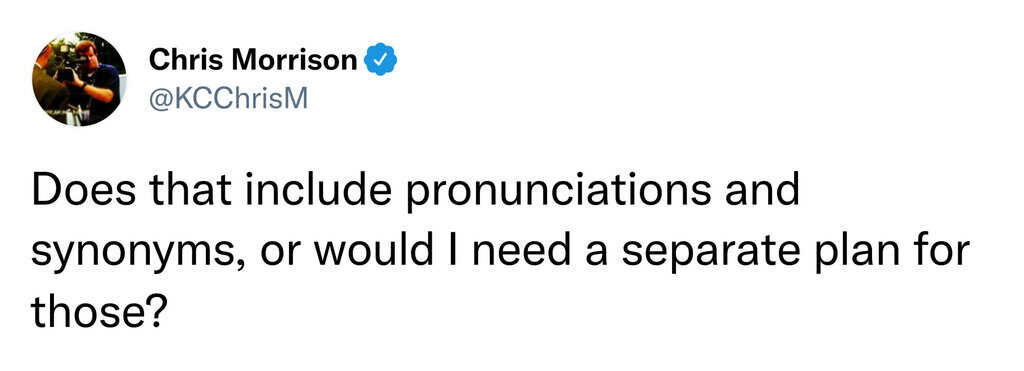1024x371 pixels.
Task: Click the word "would" in the tweet
Action: coord(376,251)
